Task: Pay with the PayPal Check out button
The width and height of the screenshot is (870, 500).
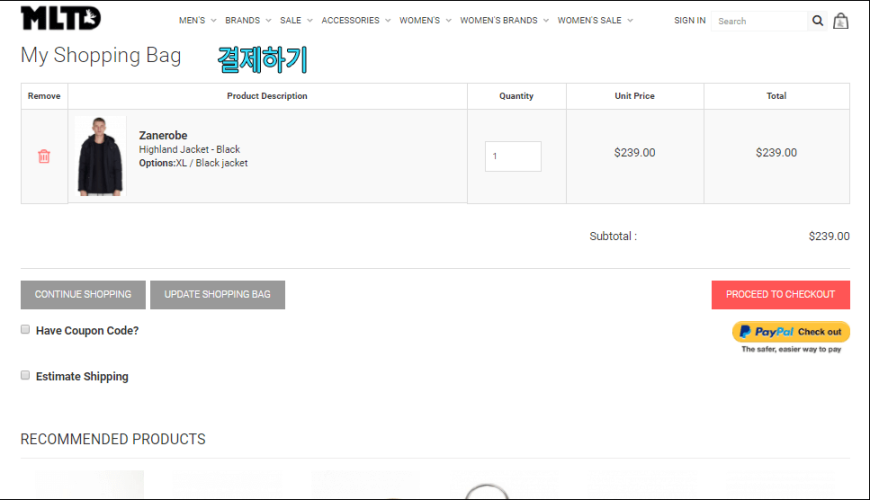Action: (x=791, y=332)
